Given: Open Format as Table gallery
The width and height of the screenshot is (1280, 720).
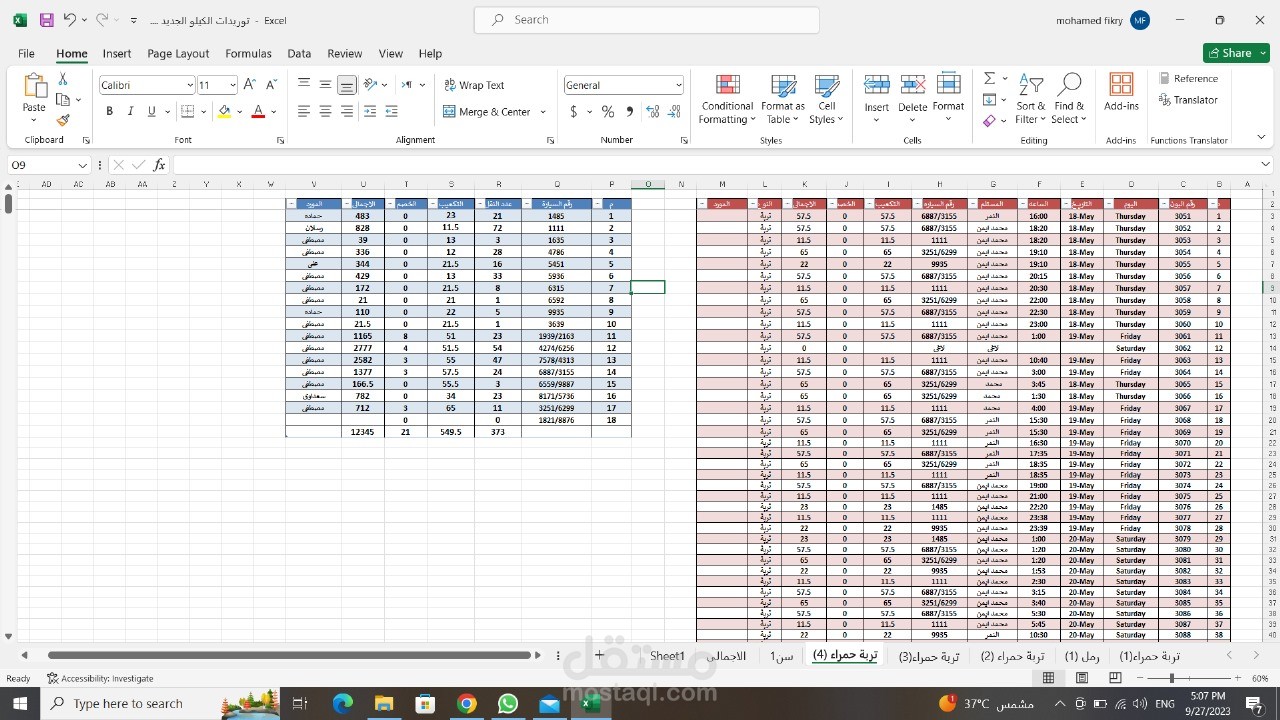Looking at the screenshot, I should point(783,99).
